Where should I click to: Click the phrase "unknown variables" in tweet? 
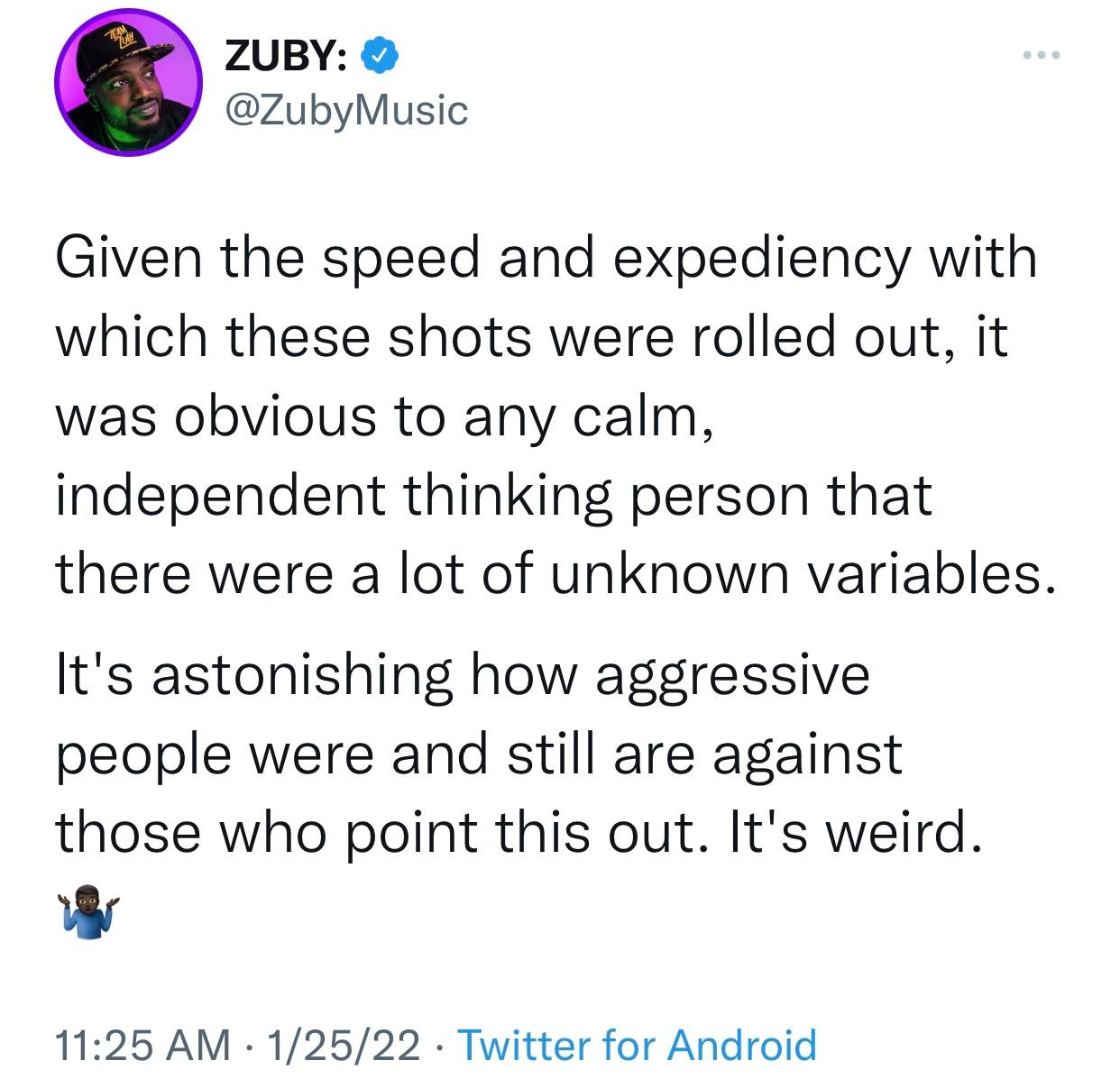point(801,574)
